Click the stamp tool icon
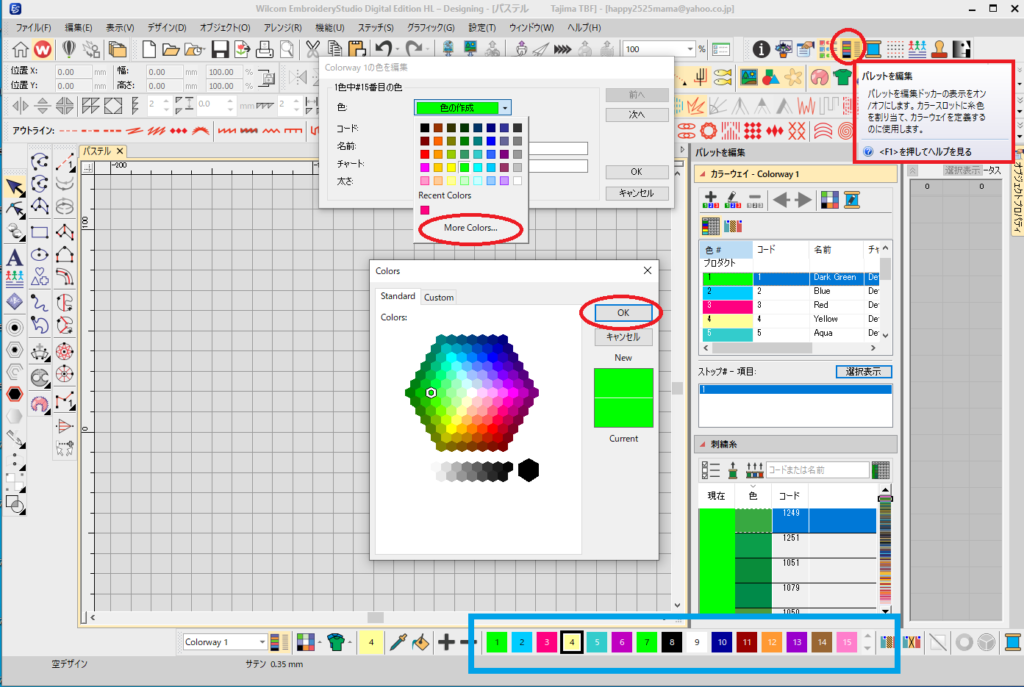 pyautogui.click(x=939, y=49)
